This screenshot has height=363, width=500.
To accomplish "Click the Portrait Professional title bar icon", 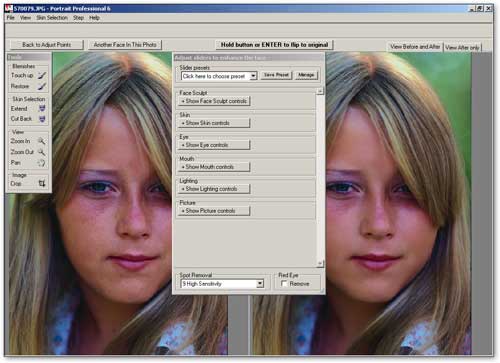I will (9, 8).
